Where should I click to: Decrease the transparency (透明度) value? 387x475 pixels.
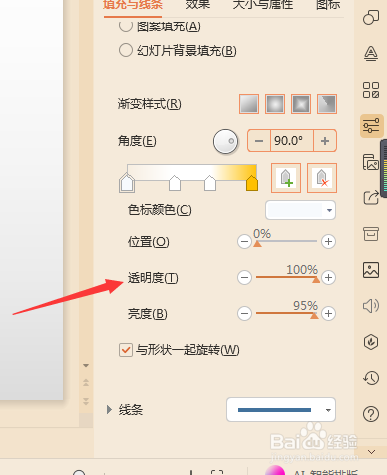tap(244, 277)
